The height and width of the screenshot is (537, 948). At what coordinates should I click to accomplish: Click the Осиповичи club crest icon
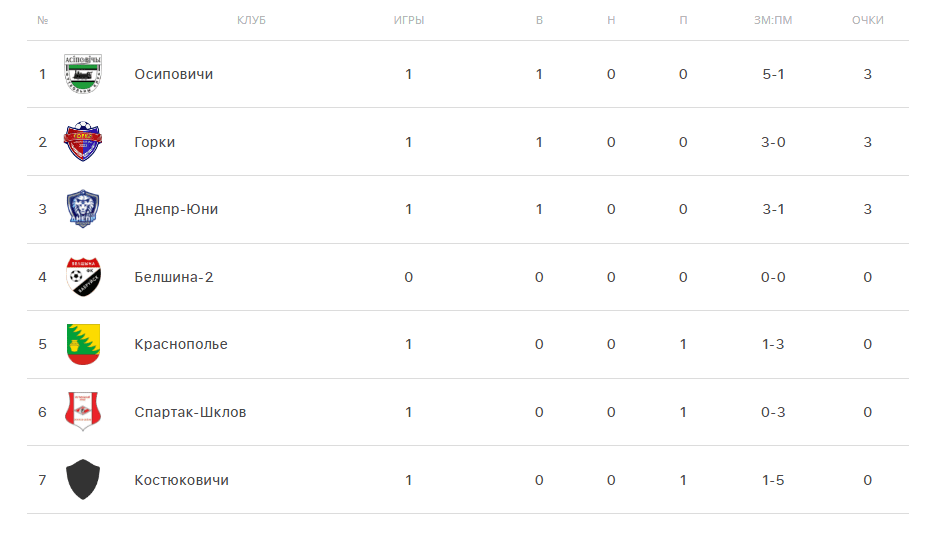click(83, 74)
